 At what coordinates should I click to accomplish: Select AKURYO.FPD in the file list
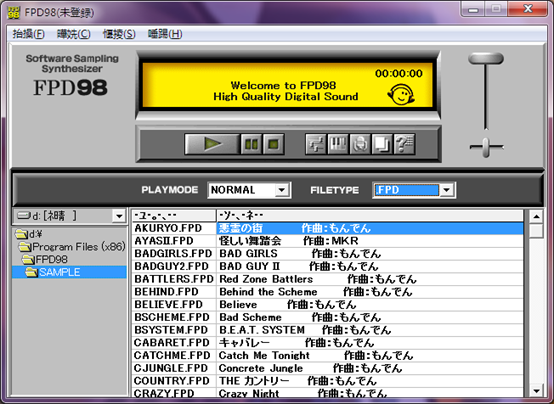(x=328, y=228)
